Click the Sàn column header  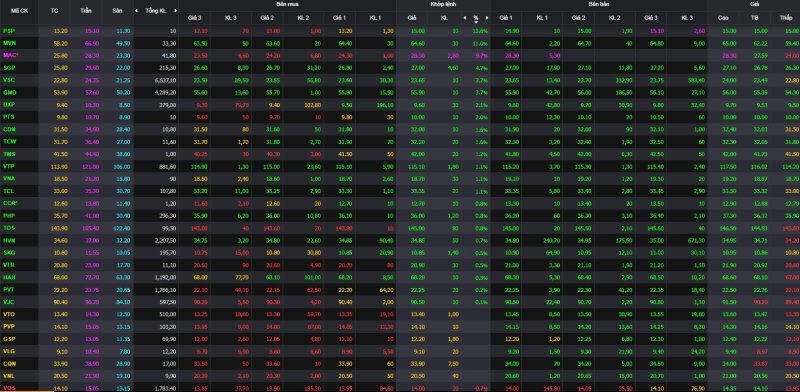117,10
